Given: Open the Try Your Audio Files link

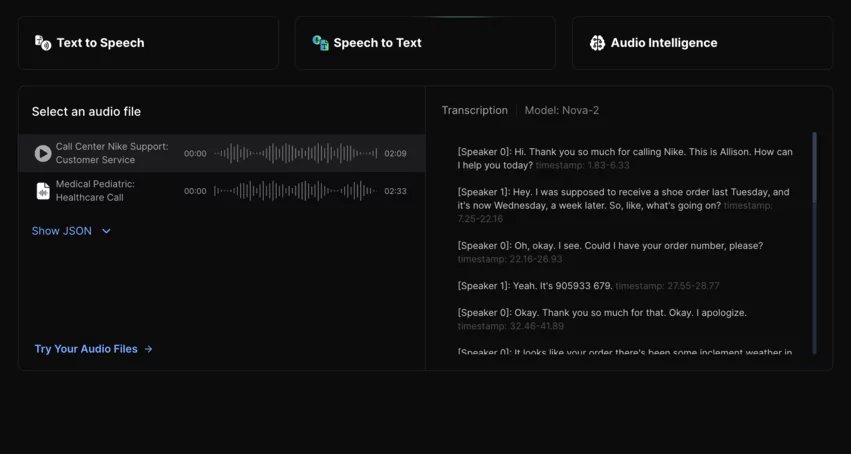Looking at the screenshot, I should click(93, 349).
